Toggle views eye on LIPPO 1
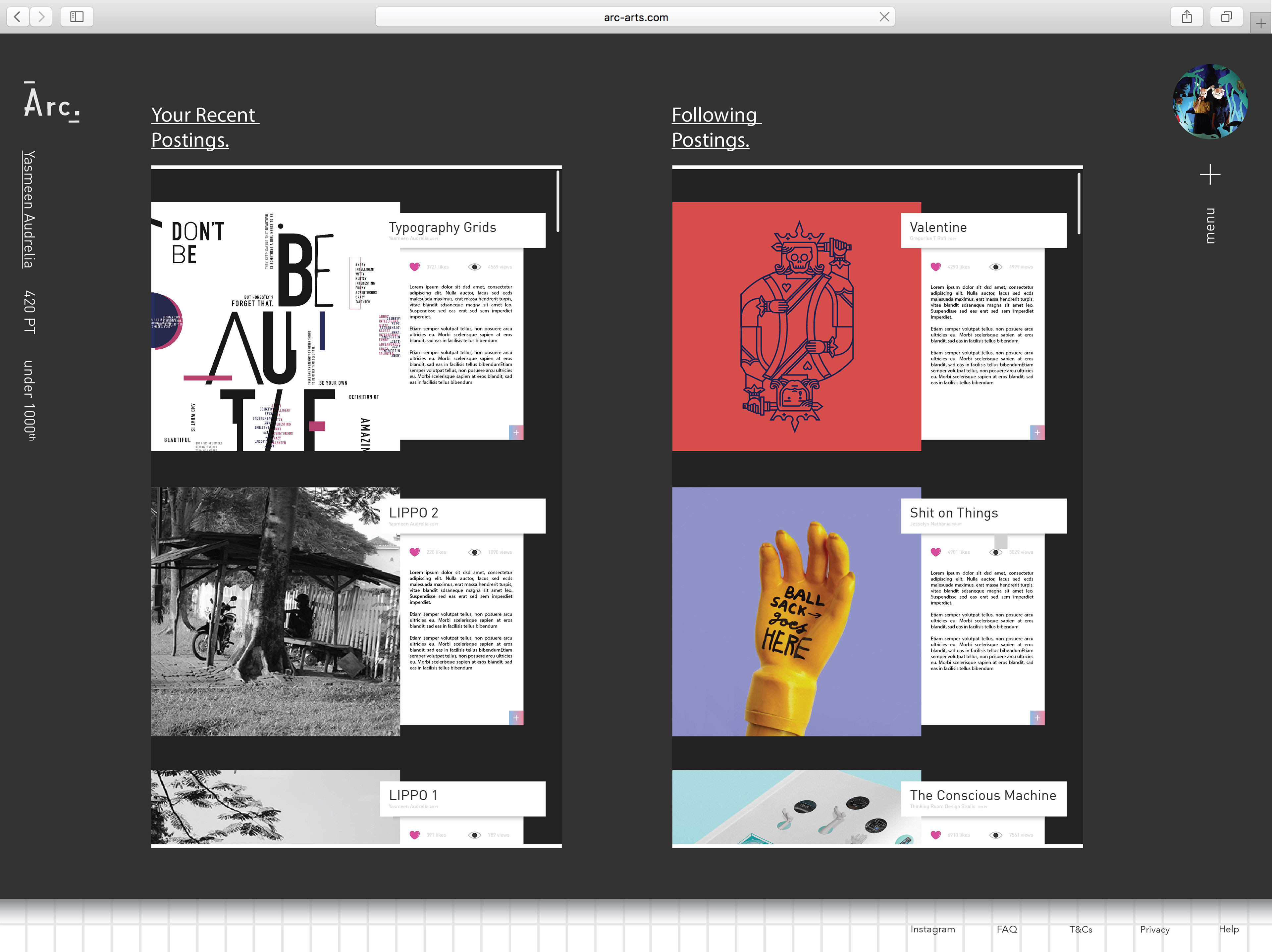The height and width of the screenshot is (952, 1272). pyautogui.click(x=474, y=835)
